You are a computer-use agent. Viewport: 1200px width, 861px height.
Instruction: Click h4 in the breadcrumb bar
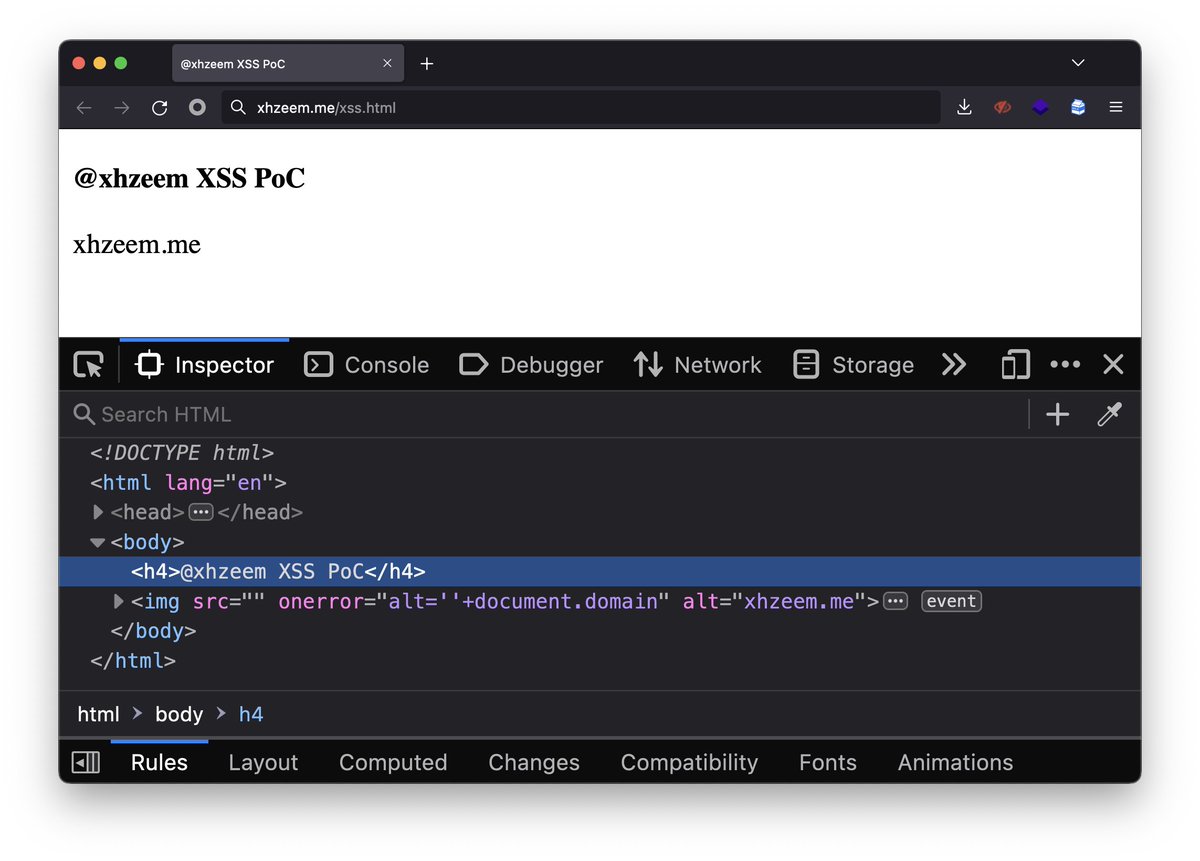(251, 714)
